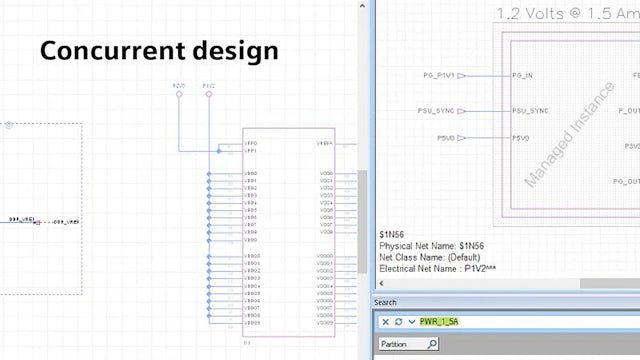
Task: Click the Net Class Name (Default) text
Action: (429, 257)
